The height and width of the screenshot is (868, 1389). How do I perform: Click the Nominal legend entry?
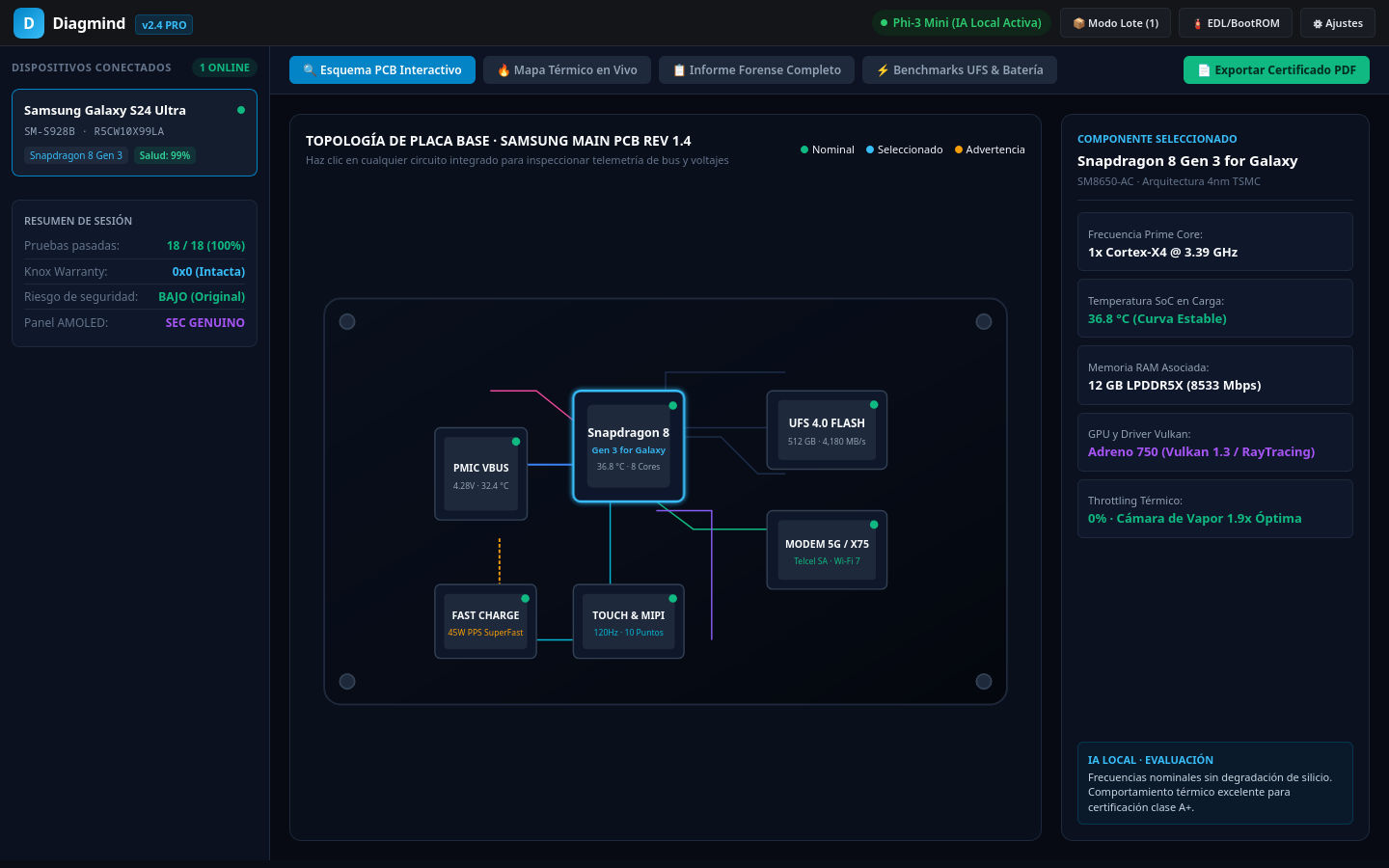(x=828, y=149)
